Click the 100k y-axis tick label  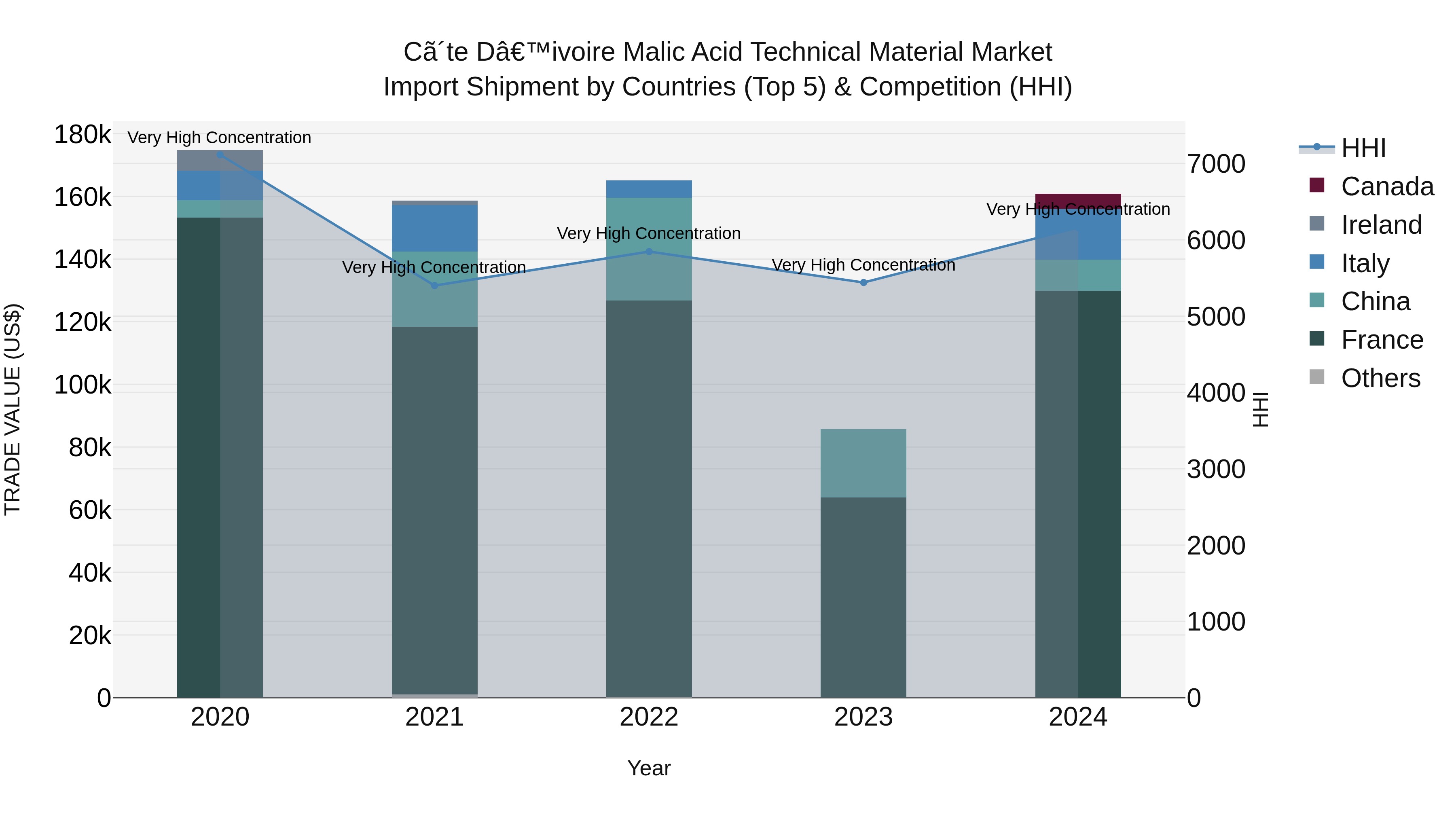[83, 385]
